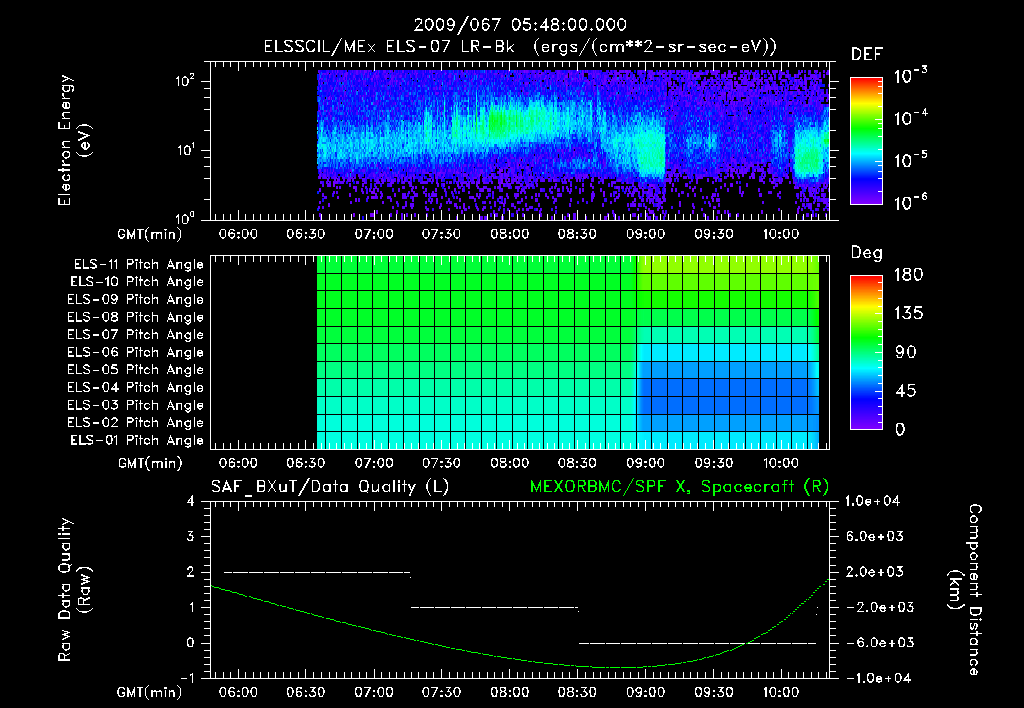Click the ELS-03 Pitch Angle row label
Viewport: 1024px width, 708px height.
(136, 406)
